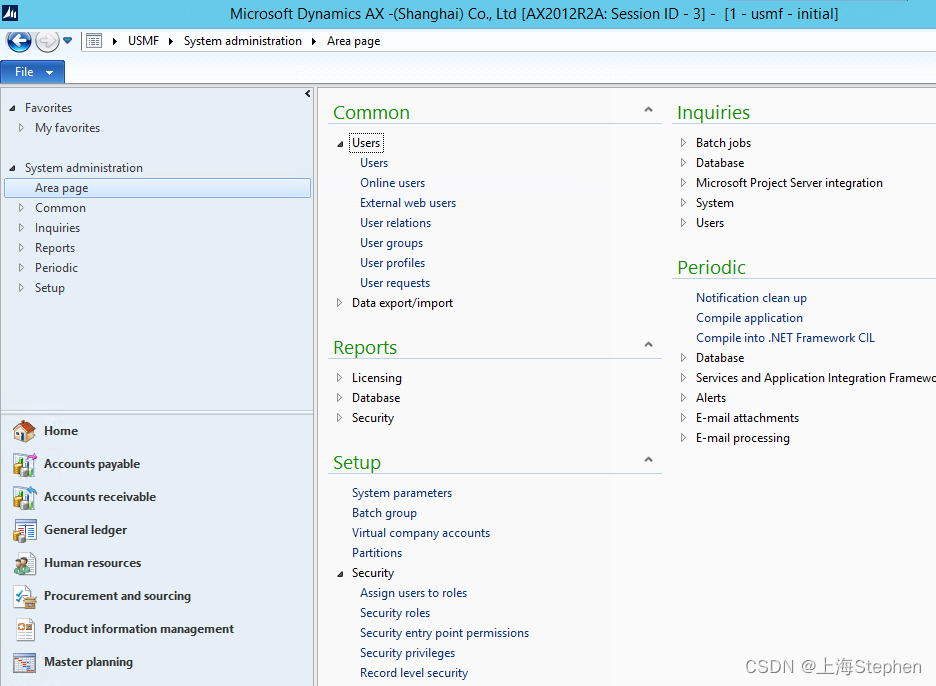This screenshot has height=686, width=936.
Task: Expand Inquiries in the navigation pane
Action: point(21,228)
